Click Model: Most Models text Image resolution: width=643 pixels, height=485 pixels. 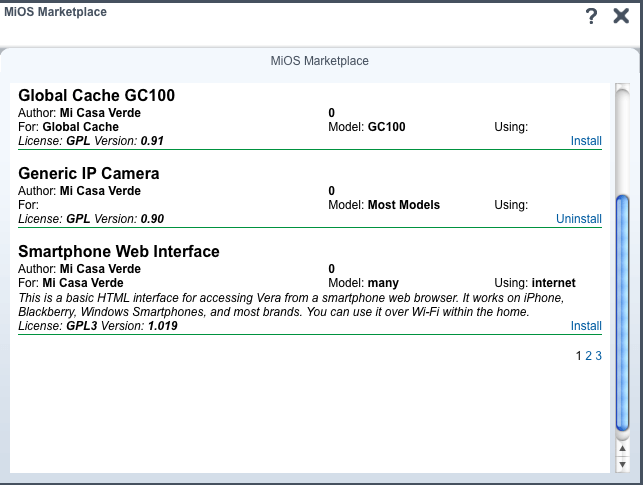[384, 205]
